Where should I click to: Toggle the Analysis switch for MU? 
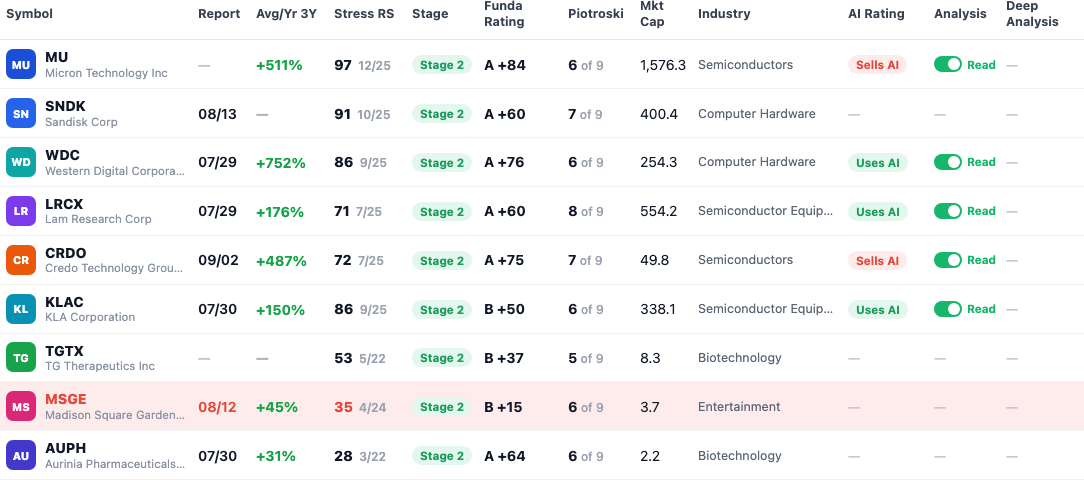(x=948, y=64)
